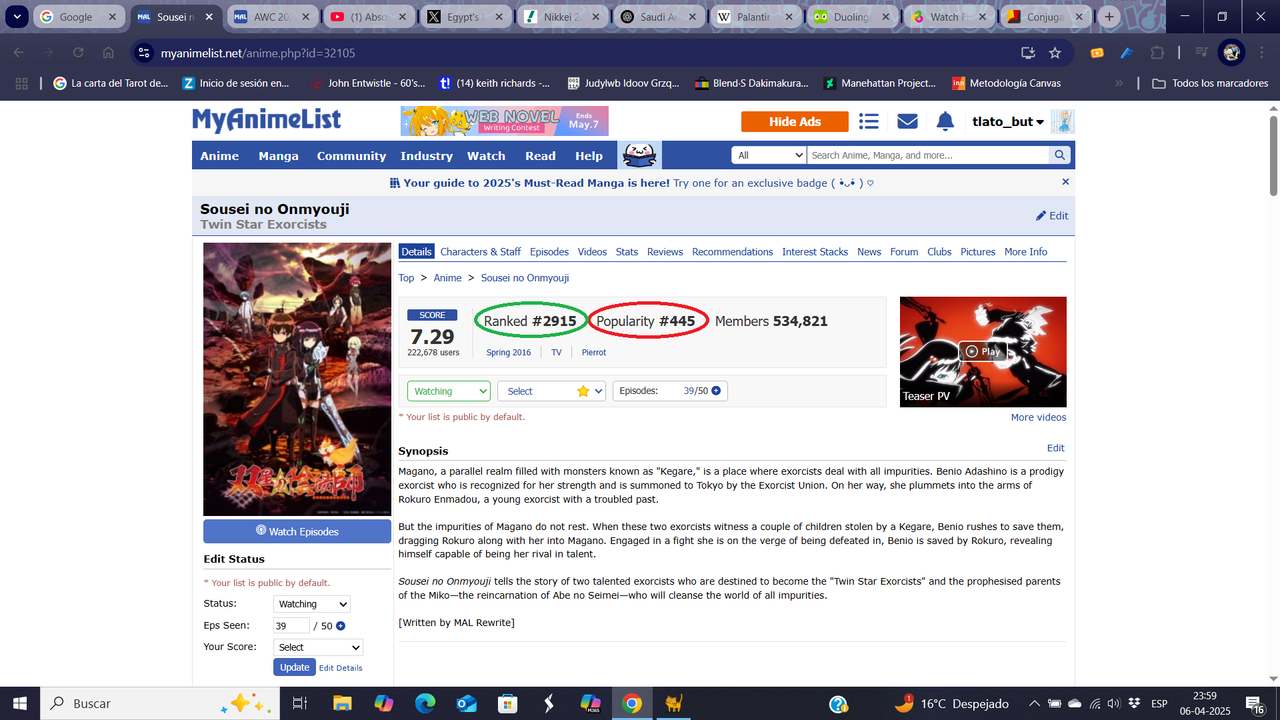Open the notifications bell icon
This screenshot has width=1280, height=720.
point(944,121)
